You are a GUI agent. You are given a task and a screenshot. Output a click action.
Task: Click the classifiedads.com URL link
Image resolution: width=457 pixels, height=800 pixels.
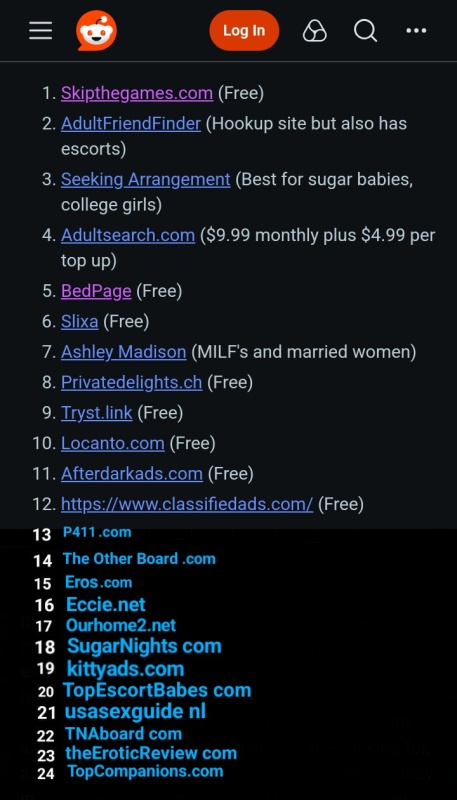187,504
